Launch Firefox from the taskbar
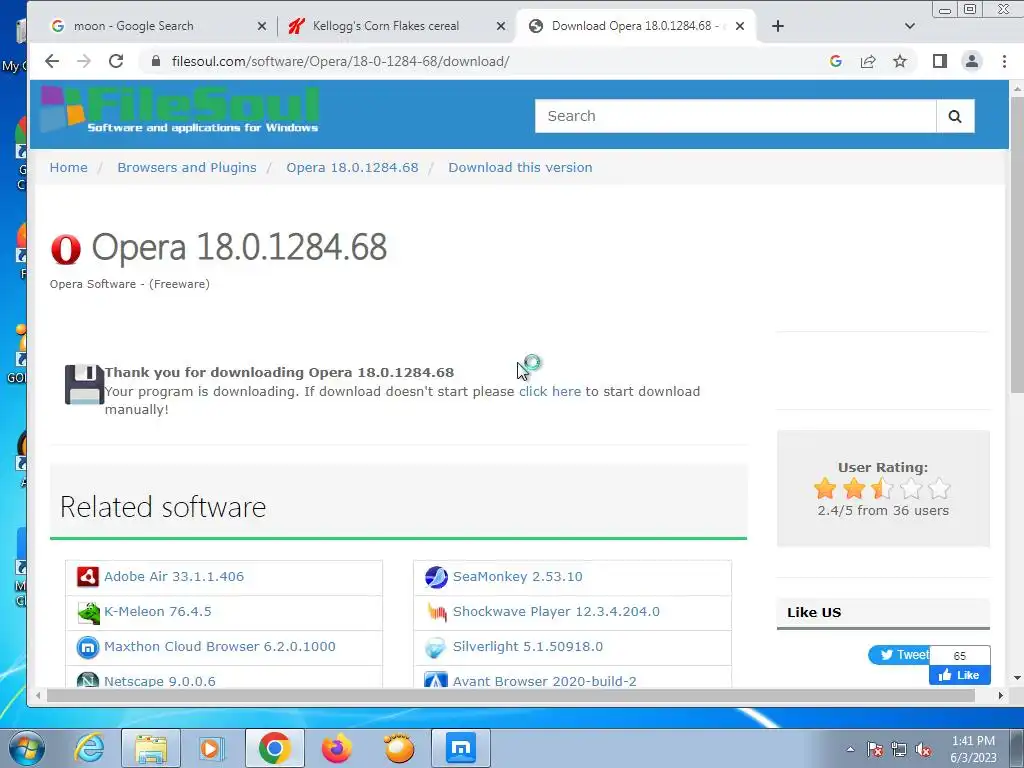Viewport: 1024px width, 768px height. point(336,748)
